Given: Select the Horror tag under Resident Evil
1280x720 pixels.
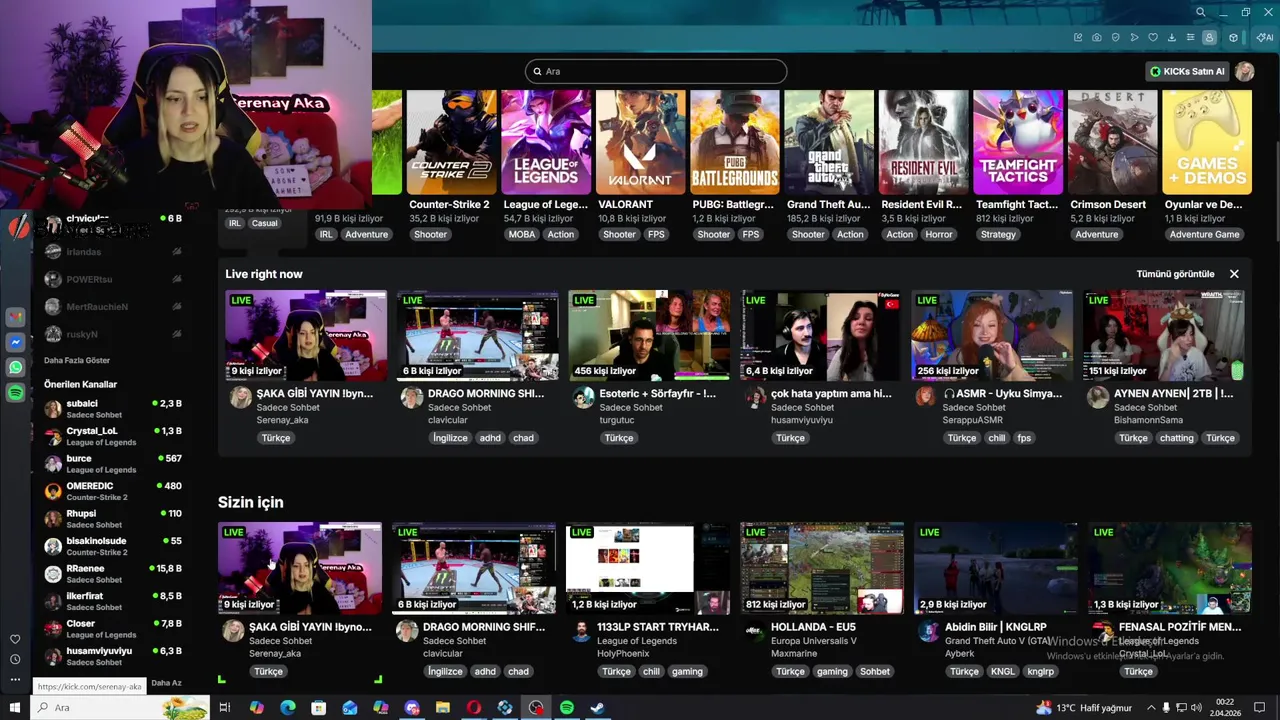Looking at the screenshot, I should [x=939, y=234].
